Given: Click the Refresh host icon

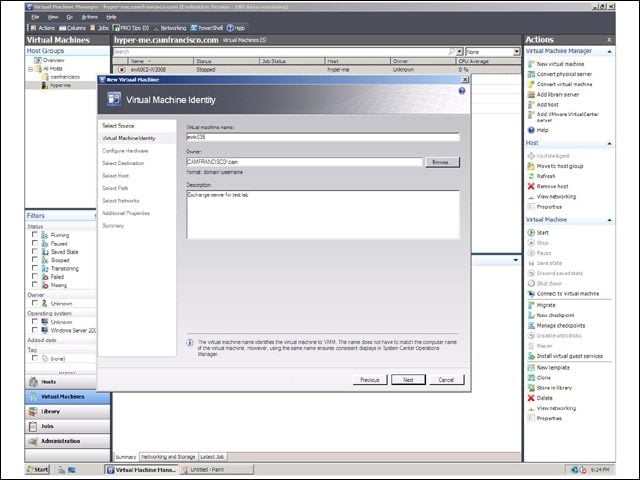Looking at the screenshot, I should pos(531,176).
